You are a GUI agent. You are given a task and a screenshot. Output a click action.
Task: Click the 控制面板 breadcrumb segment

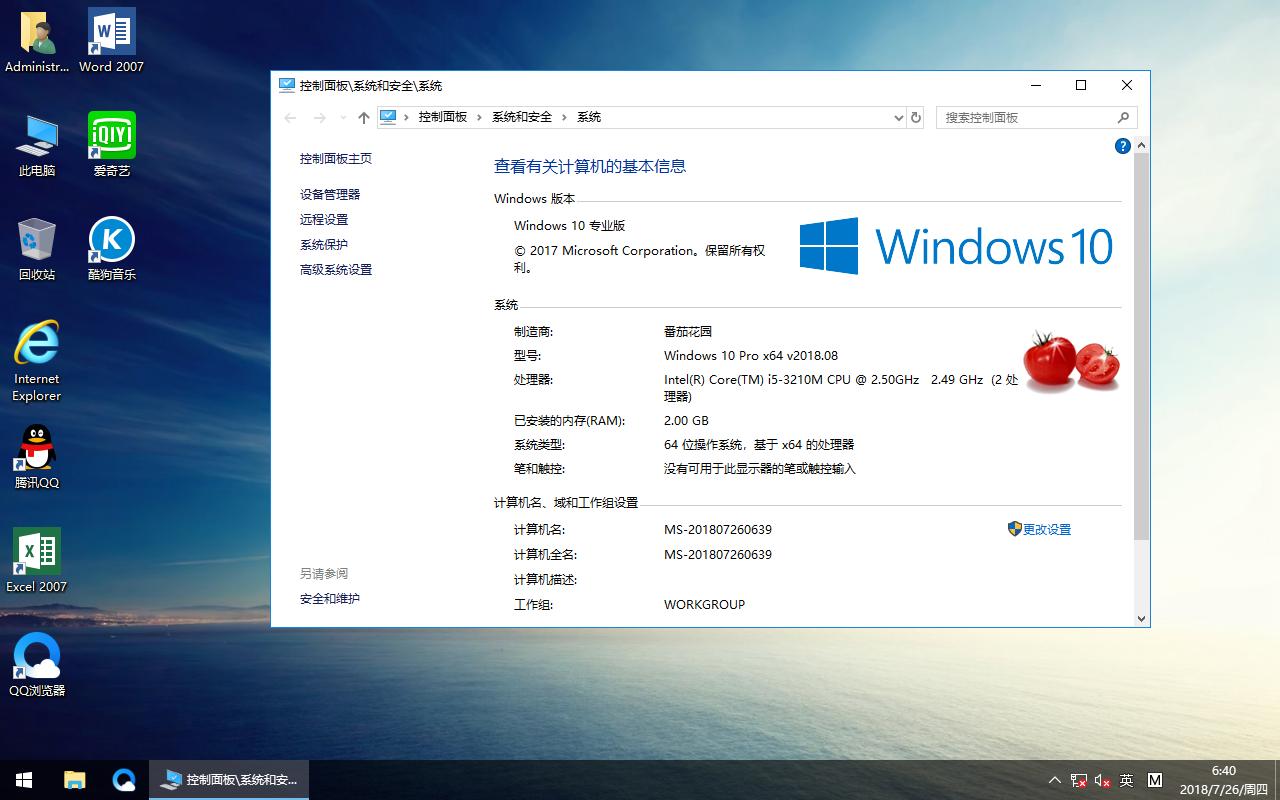pyautogui.click(x=443, y=117)
